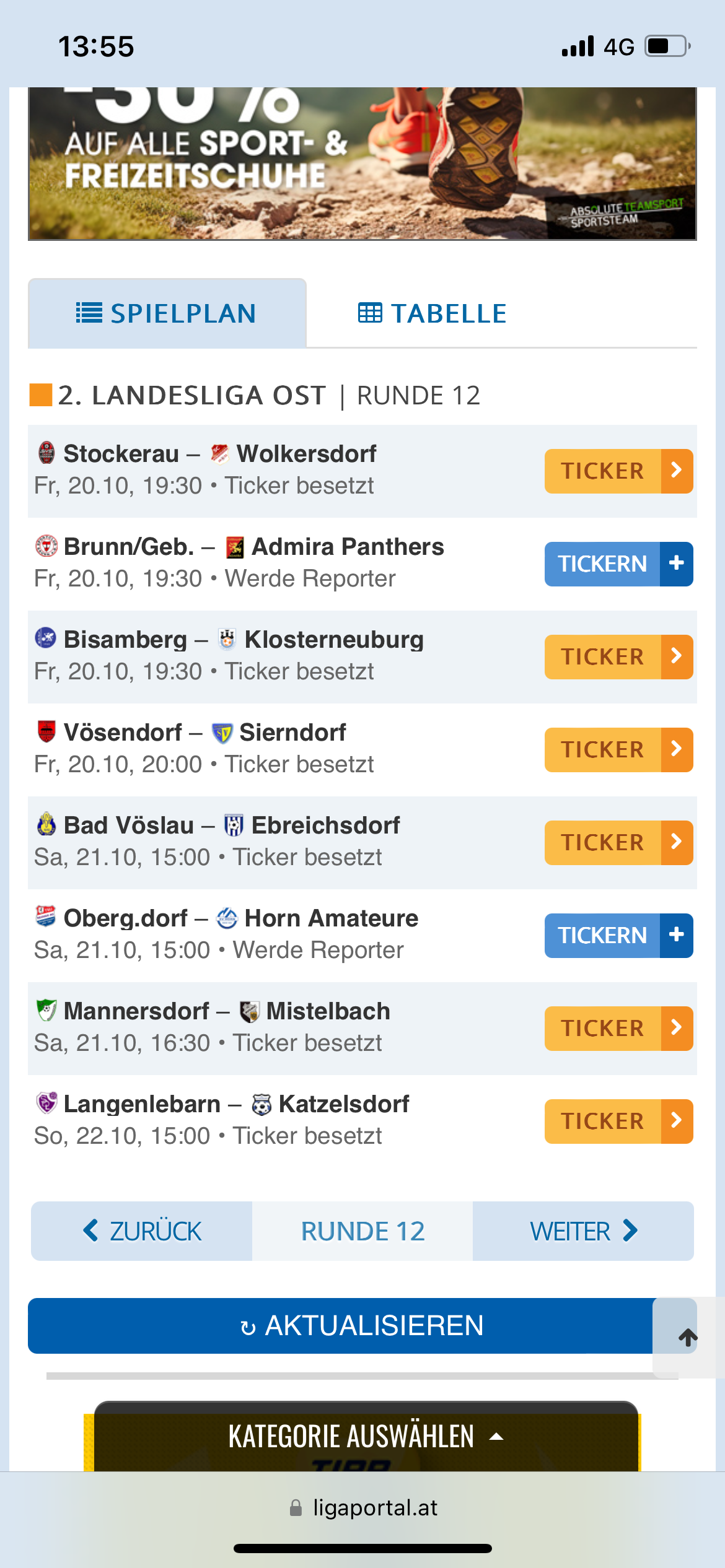Viewport: 725px width, 1568px height.
Task: Tap the Horn Amateure team logo
Action: (227, 918)
